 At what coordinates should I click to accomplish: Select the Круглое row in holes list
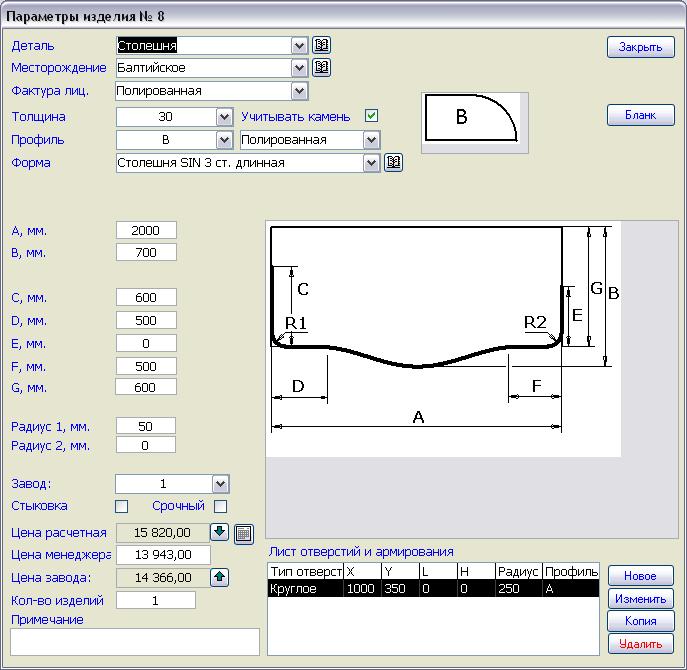433,588
